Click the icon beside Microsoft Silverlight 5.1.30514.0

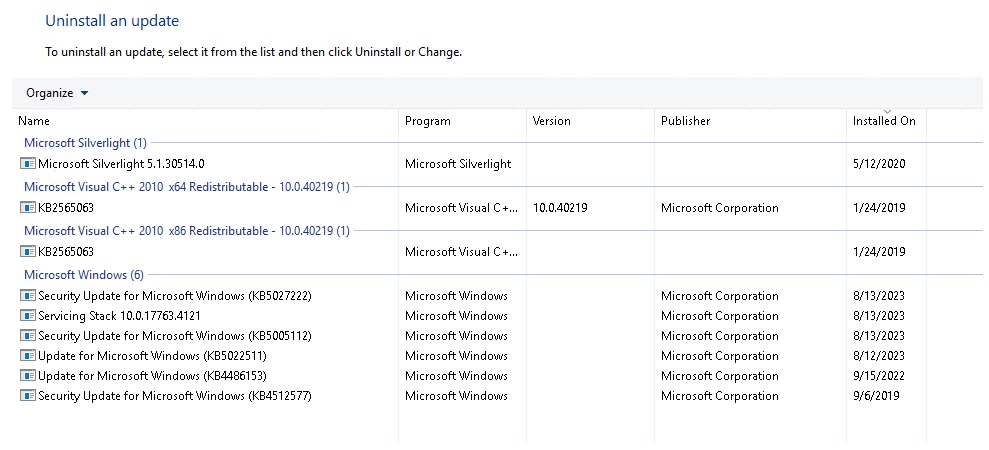(x=28, y=164)
